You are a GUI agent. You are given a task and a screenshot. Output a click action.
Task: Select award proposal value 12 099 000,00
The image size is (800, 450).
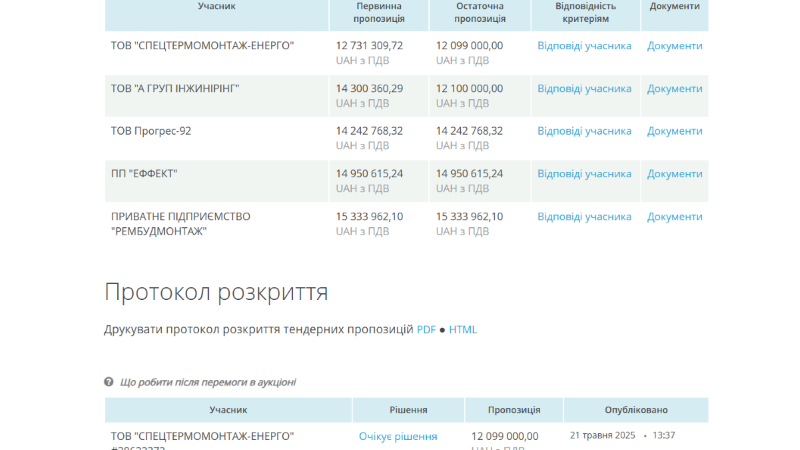pyautogui.click(x=505, y=436)
